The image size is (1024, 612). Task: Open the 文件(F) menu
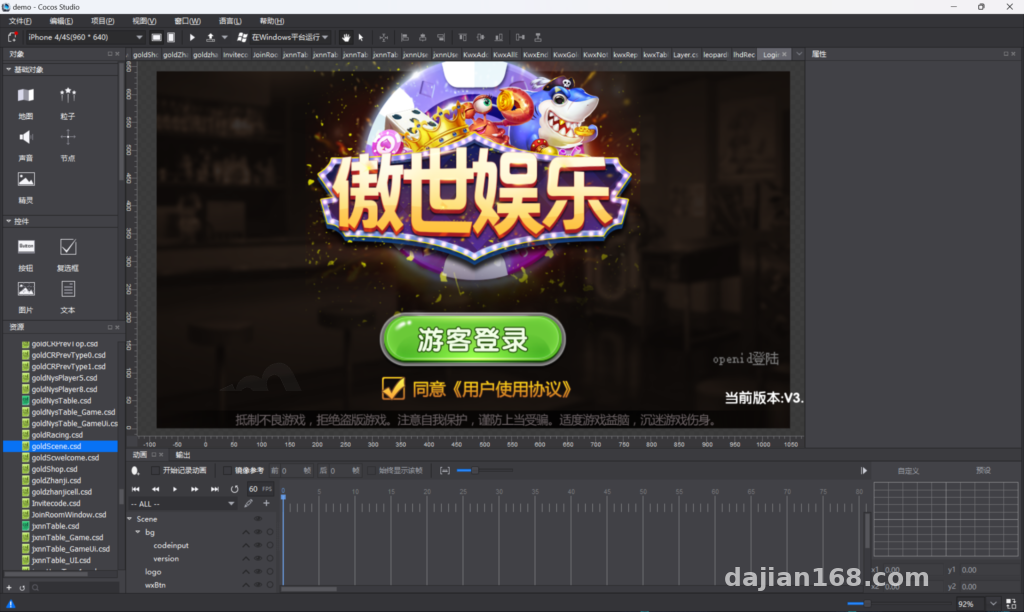point(20,21)
